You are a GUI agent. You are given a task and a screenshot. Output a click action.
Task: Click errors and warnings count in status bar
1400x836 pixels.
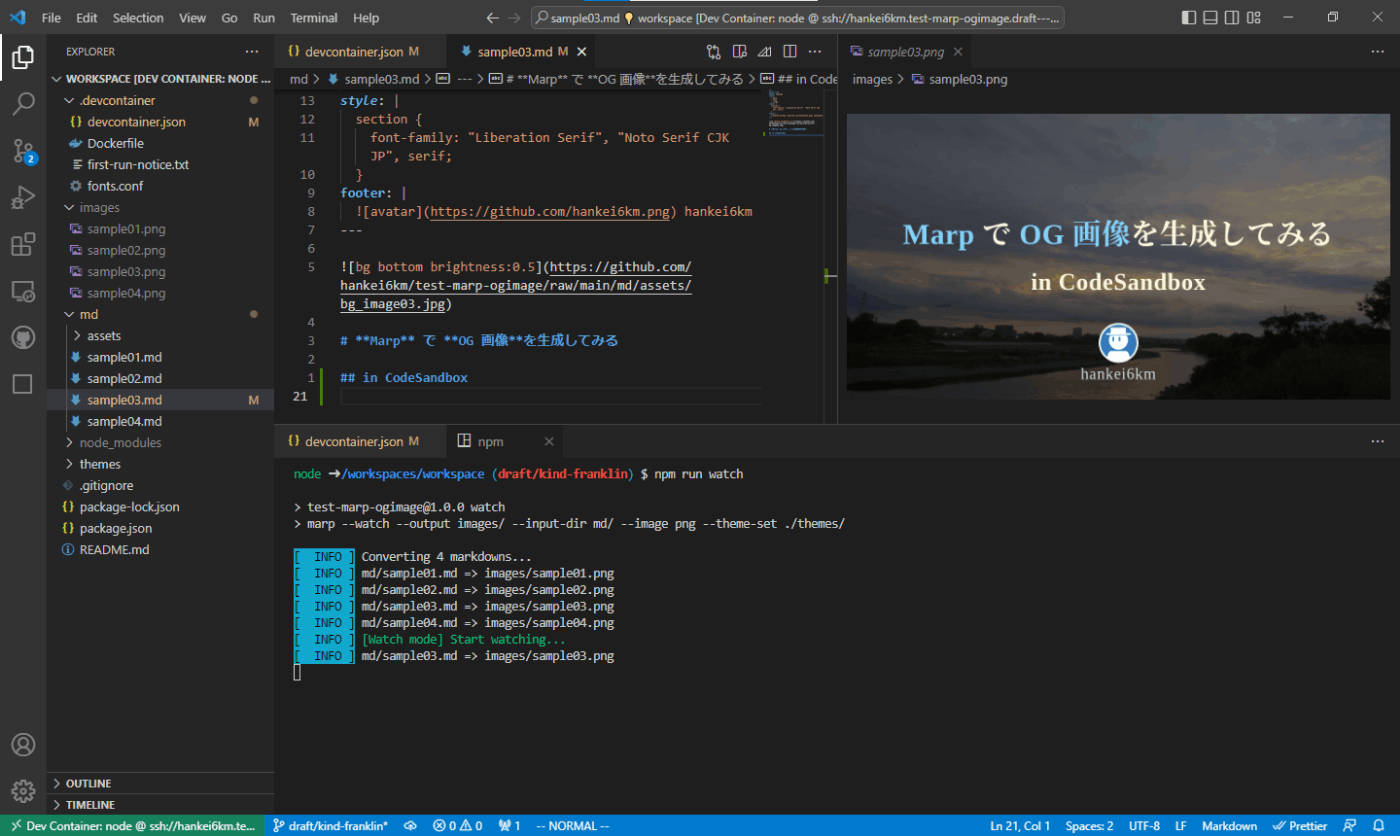click(x=458, y=826)
